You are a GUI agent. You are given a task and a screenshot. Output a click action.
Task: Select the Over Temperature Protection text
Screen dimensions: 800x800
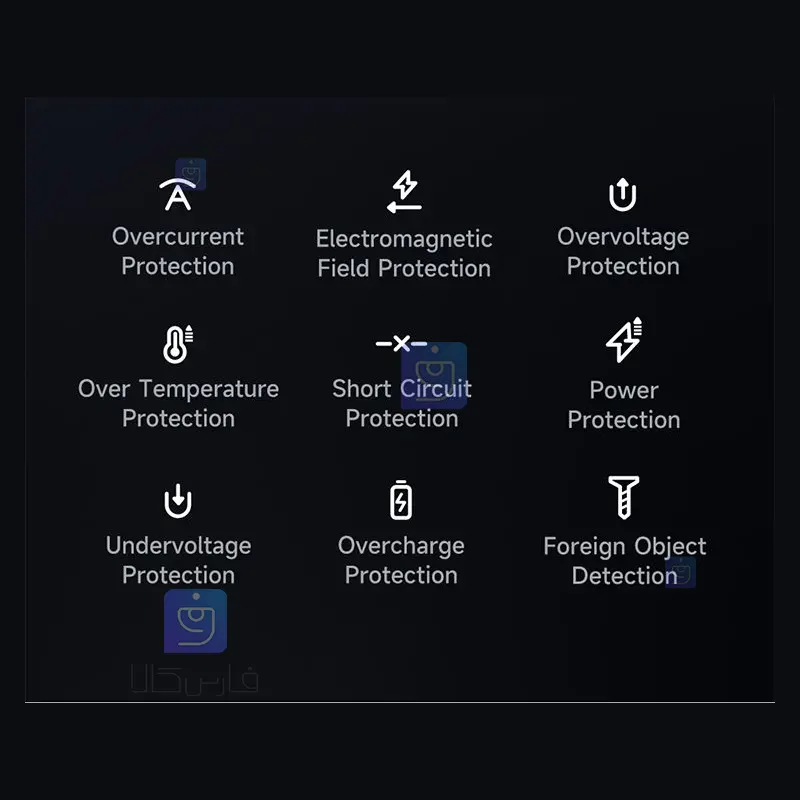[x=178, y=403]
